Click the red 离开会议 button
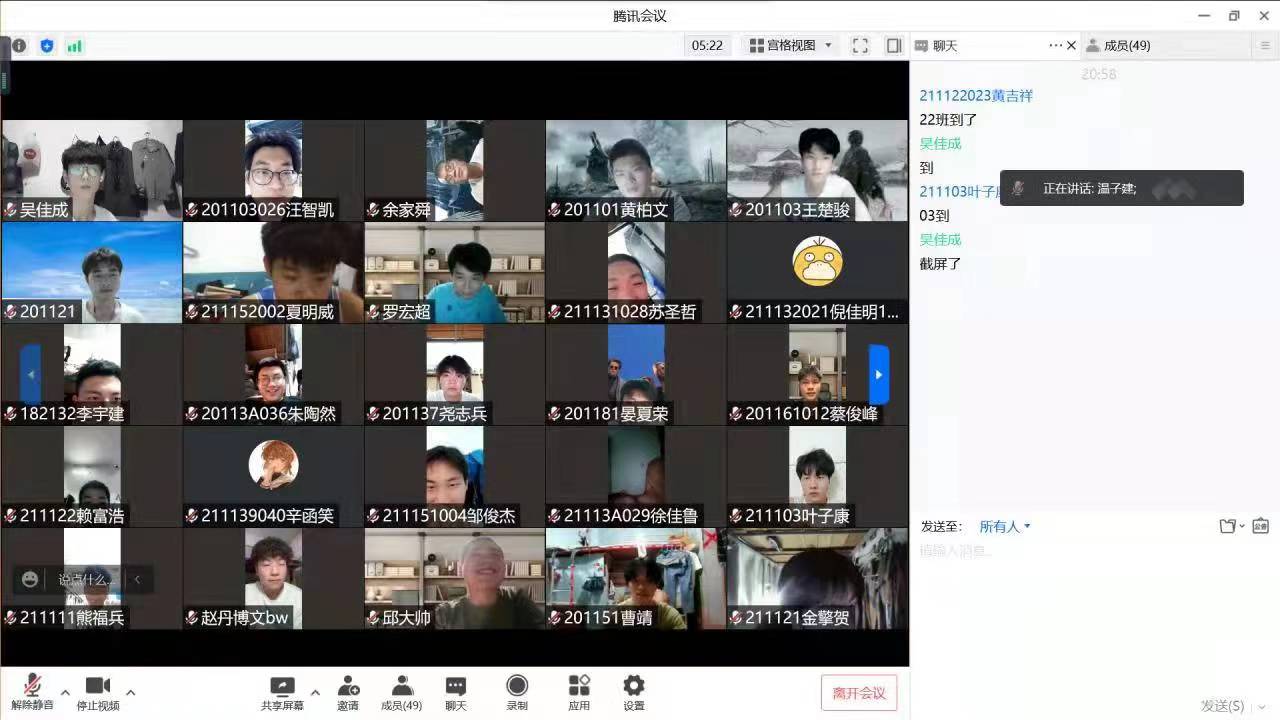Screen dimensions: 1280x720 pyautogui.click(x=859, y=693)
